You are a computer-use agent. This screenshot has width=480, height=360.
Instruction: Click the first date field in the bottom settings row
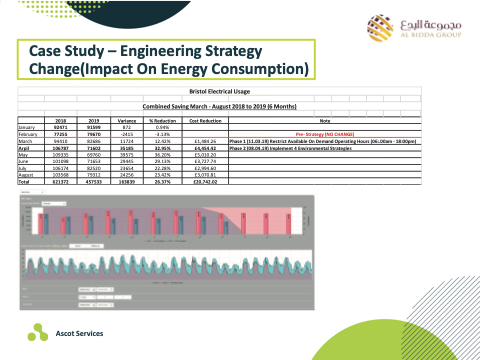coord(87,305)
